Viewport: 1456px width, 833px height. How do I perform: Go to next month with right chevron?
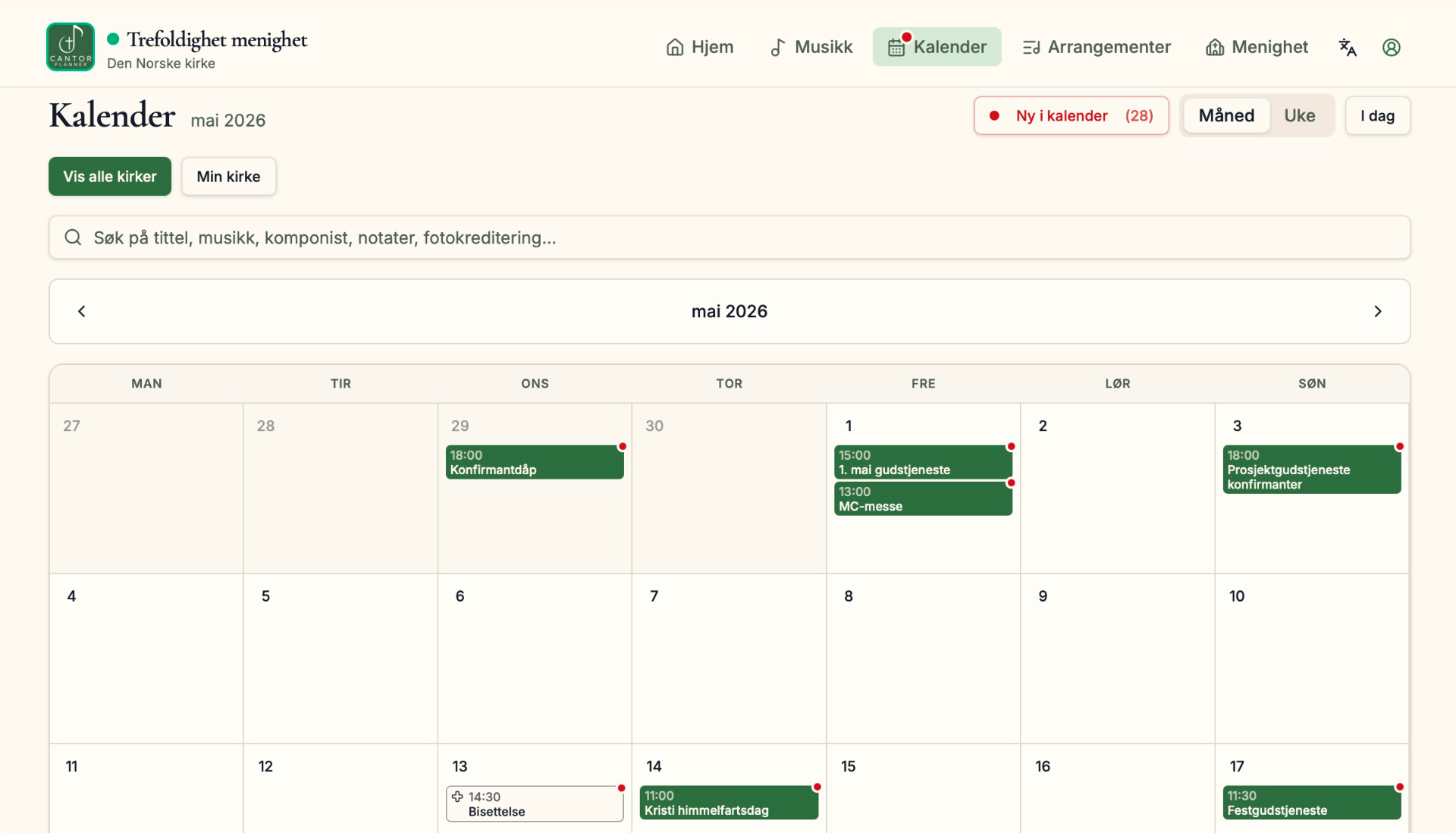tap(1378, 311)
